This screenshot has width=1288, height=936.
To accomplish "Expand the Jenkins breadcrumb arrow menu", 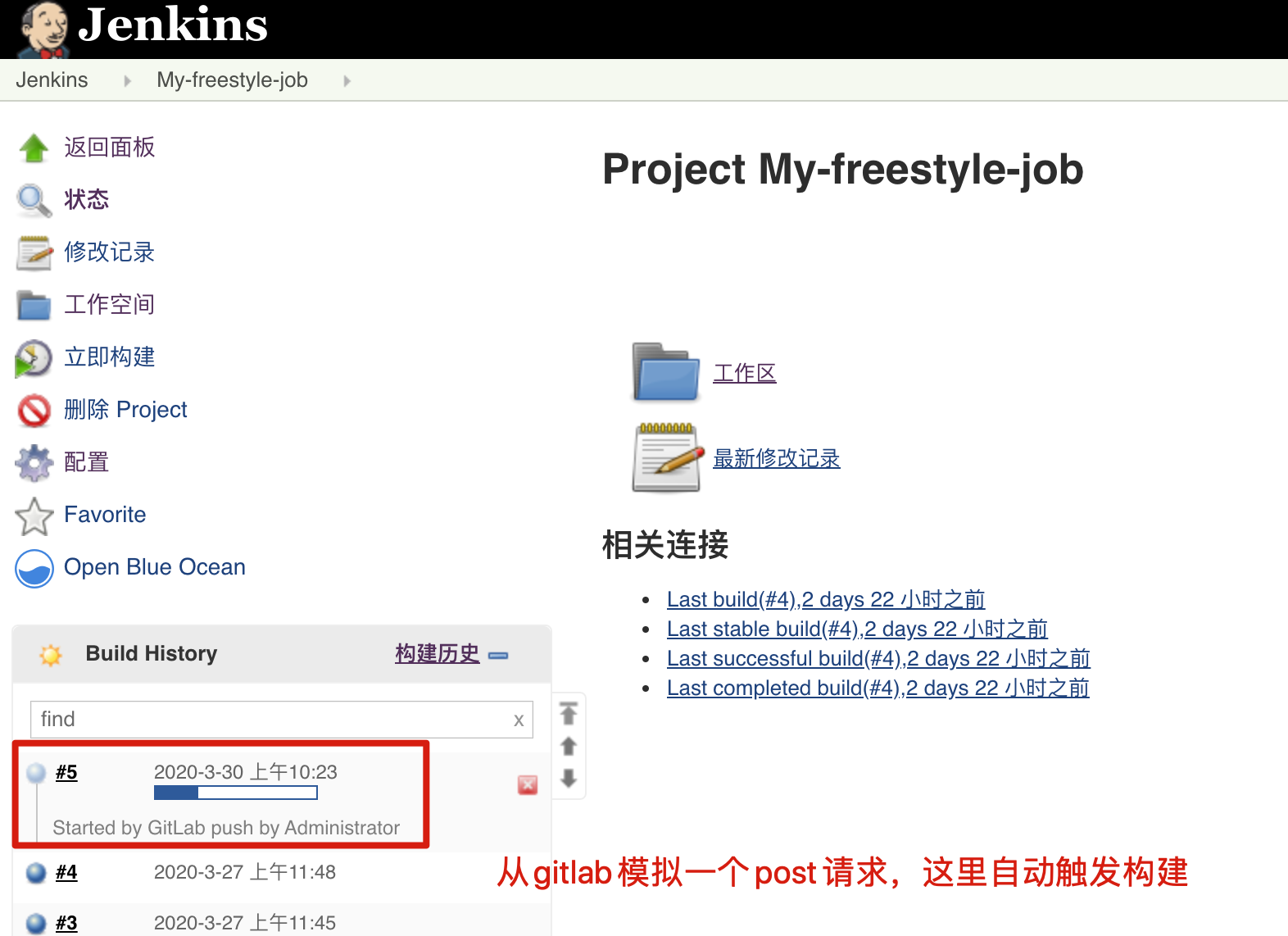I will [x=127, y=81].
